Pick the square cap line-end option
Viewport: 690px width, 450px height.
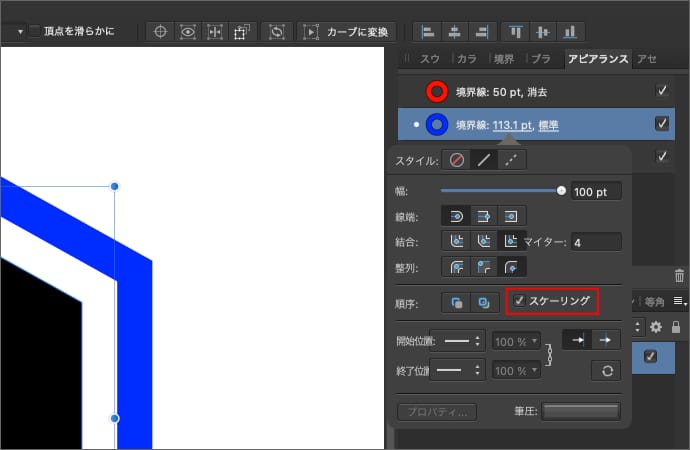(x=511, y=215)
